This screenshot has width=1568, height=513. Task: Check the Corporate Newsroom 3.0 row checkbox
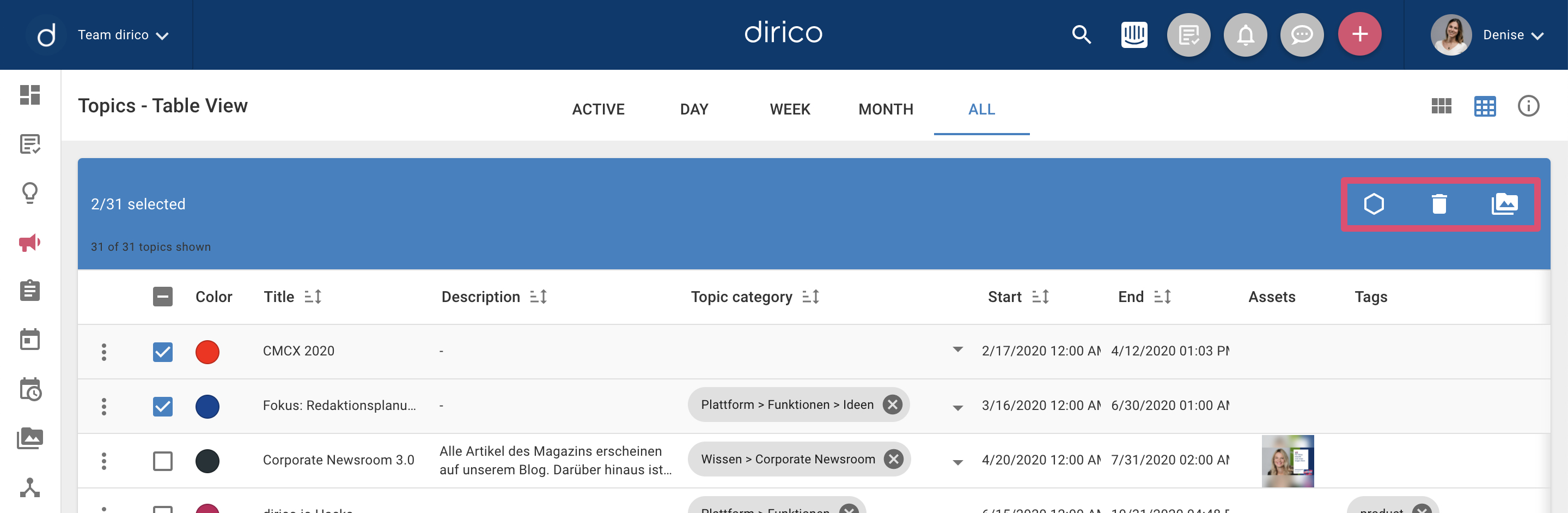click(x=162, y=461)
